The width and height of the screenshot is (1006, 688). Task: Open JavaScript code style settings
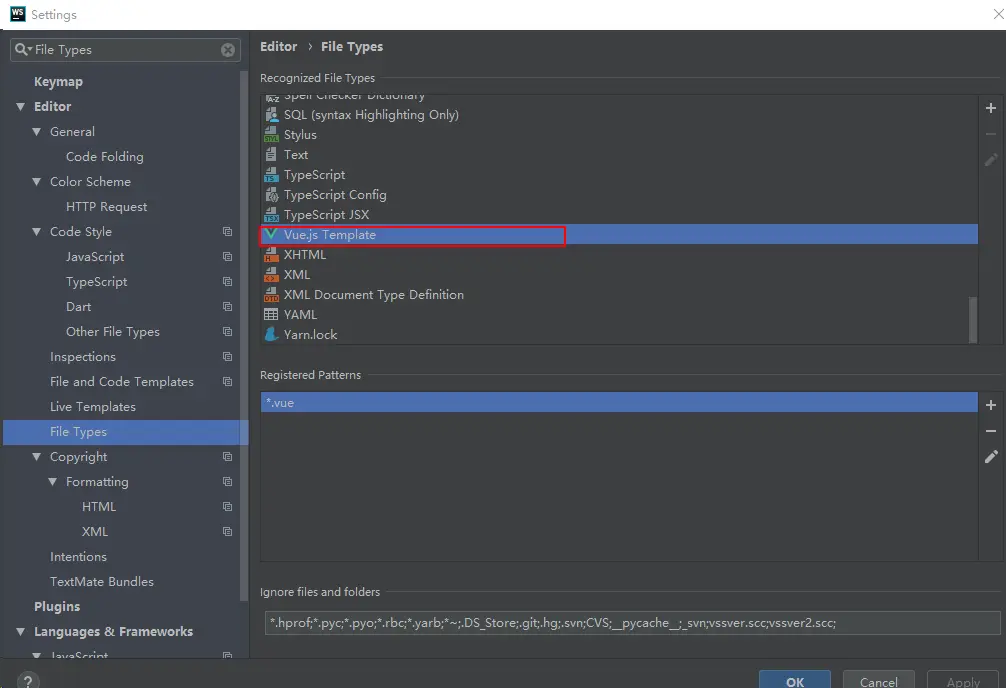pyautogui.click(x=95, y=257)
